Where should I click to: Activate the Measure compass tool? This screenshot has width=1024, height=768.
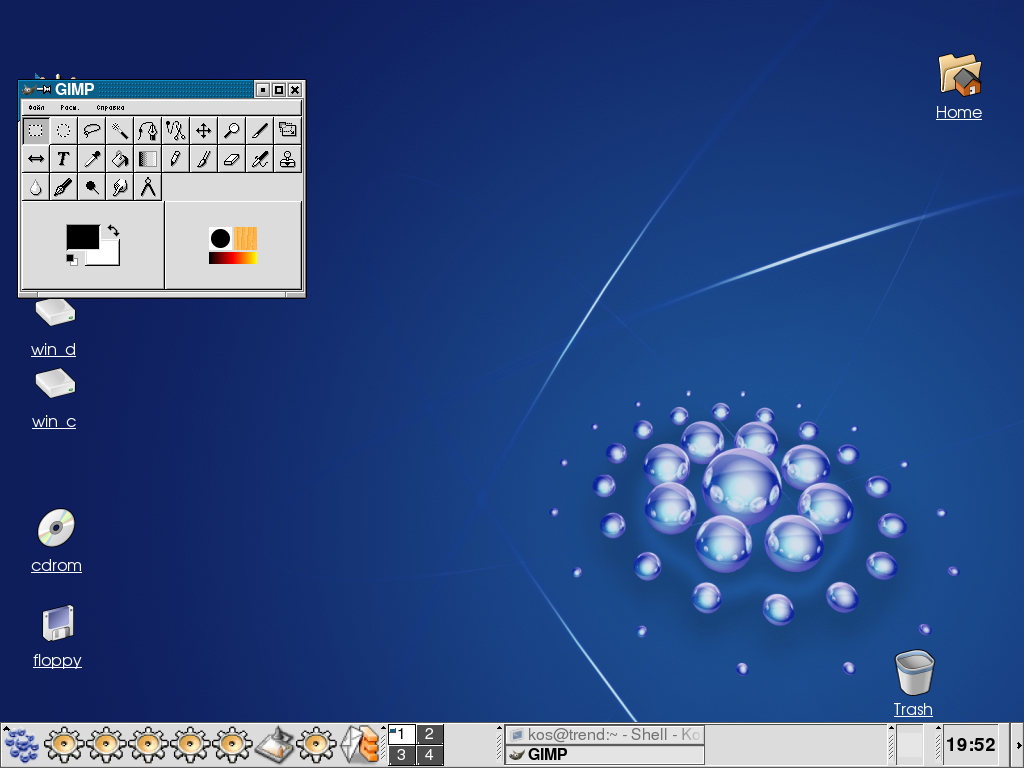pyautogui.click(x=148, y=187)
